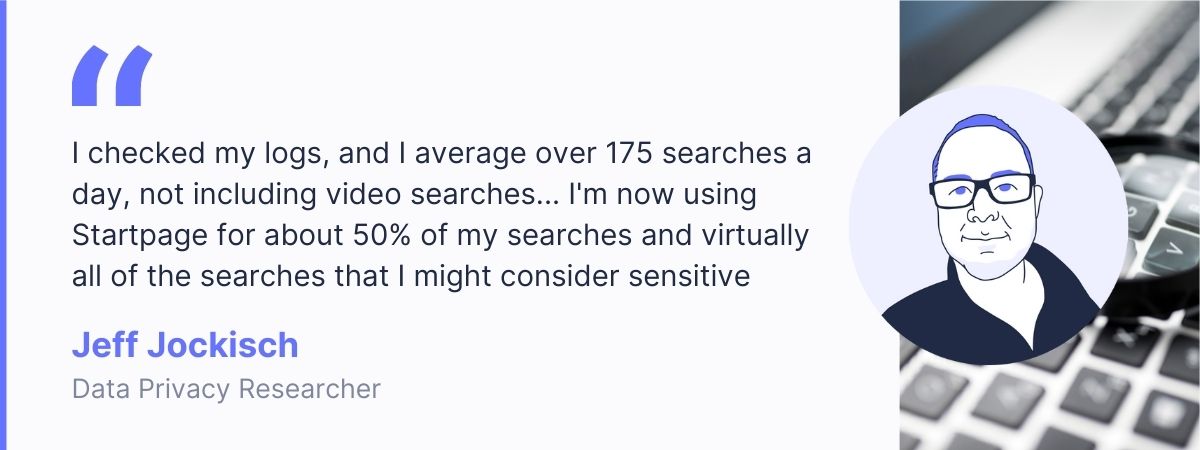Click the black glasses on the avatar
This screenshot has width=1200, height=450.
(982, 189)
